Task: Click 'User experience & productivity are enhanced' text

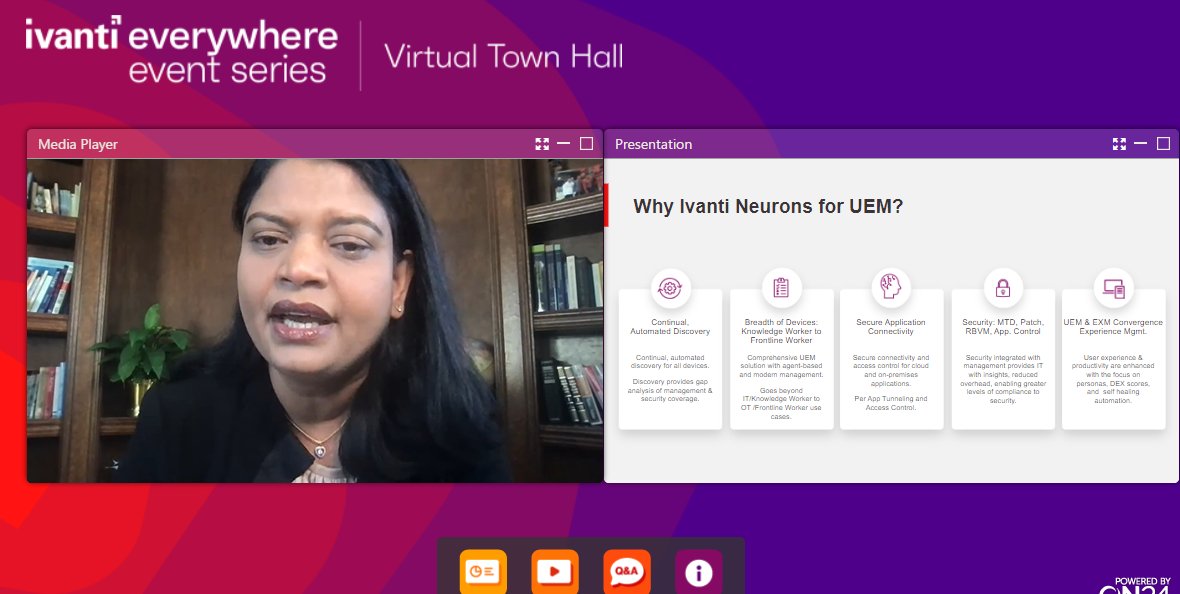Action: pos(1113,379)
